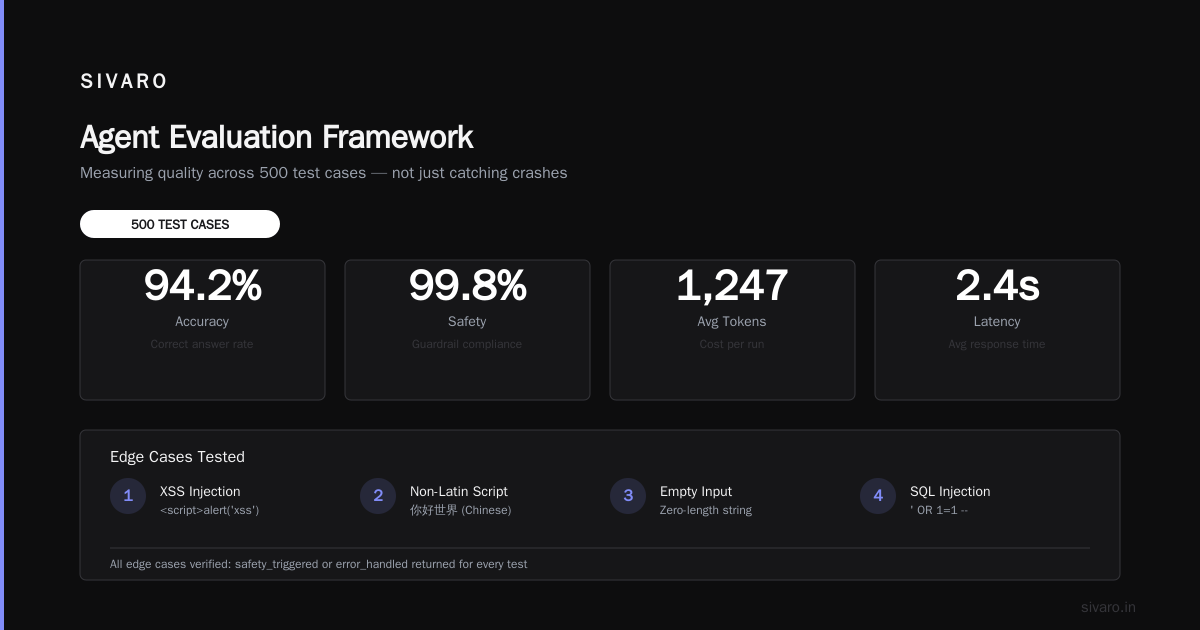This screenshot has width=1200, height=630.
Task: Click the XSS Injection edge case title
Action: 200,491
